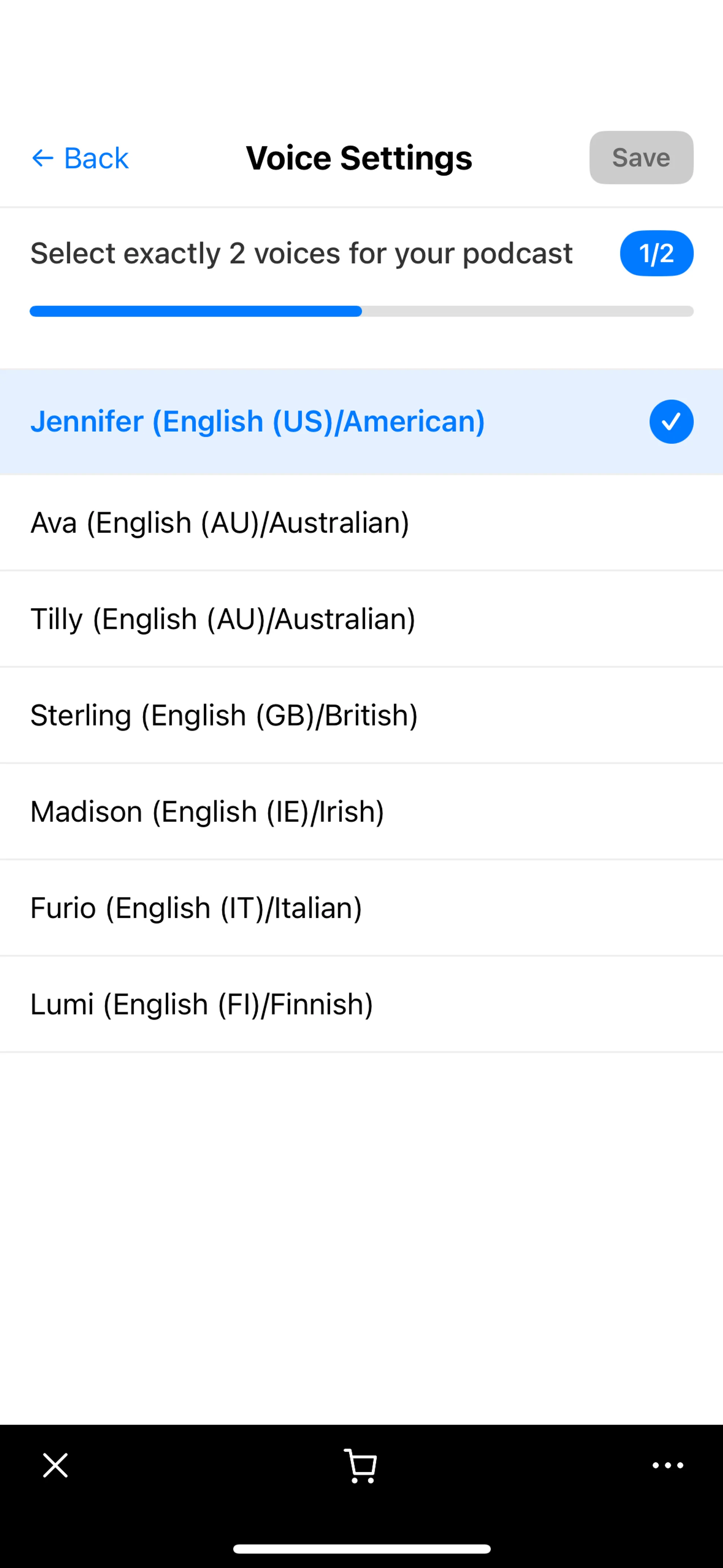723x1568 pixels.
Task: Close the view with the X icon
Action: (55, 1465)
